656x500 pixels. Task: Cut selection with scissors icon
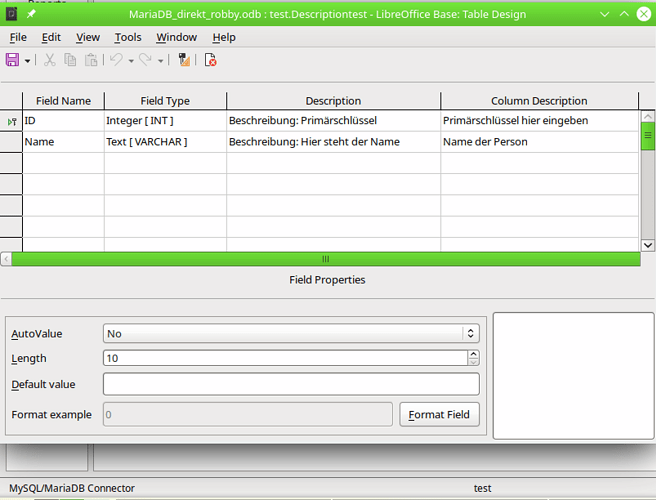[50, 60]
